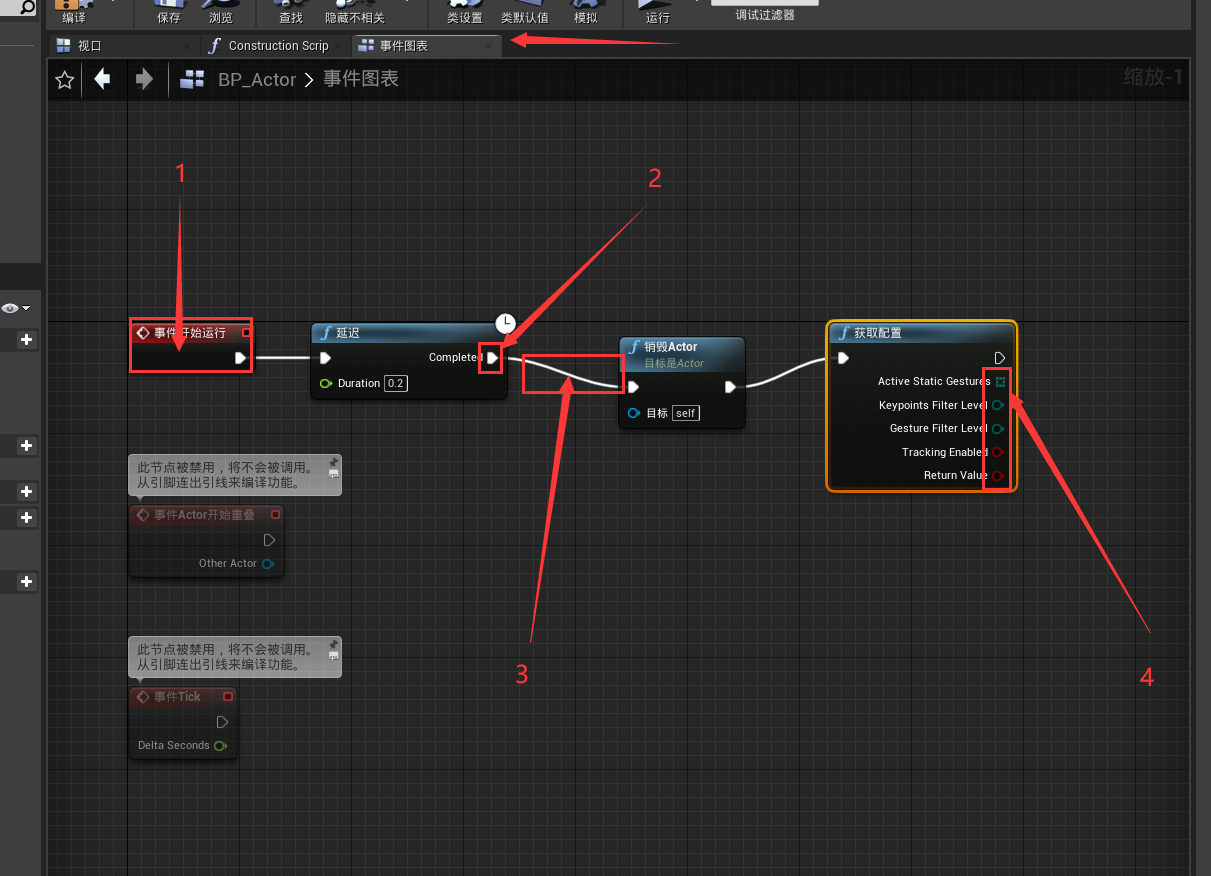Navigate forward using the right arrow
The width and height of the screenshot is (1211, 876).
click(144, 79)
